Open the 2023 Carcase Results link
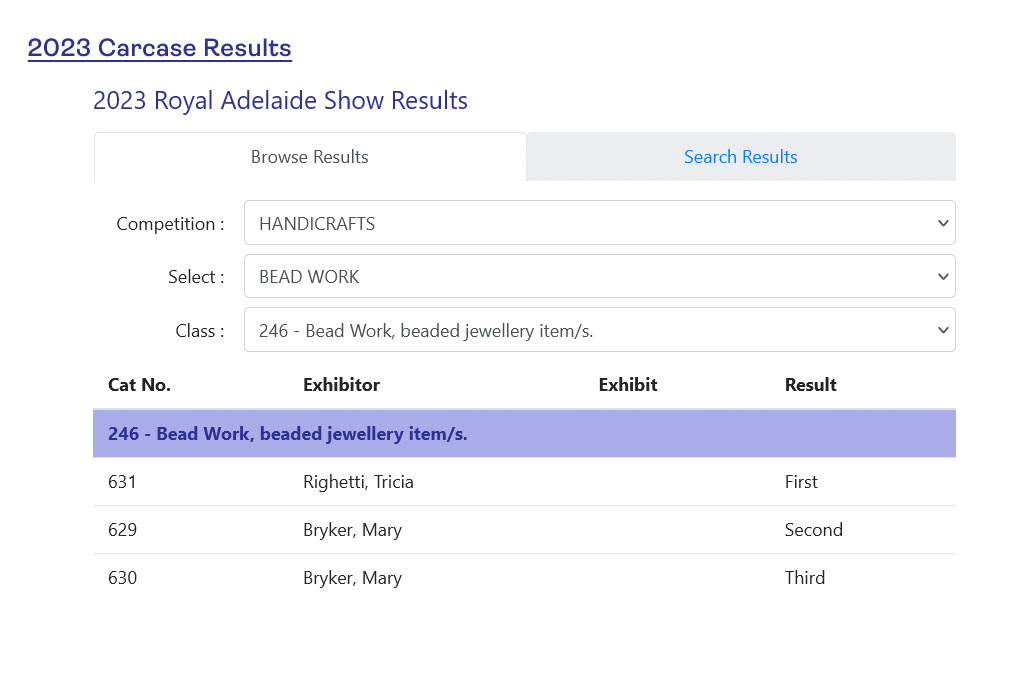Viewport: 1021px width, 678px height. (x=159, y=48)
